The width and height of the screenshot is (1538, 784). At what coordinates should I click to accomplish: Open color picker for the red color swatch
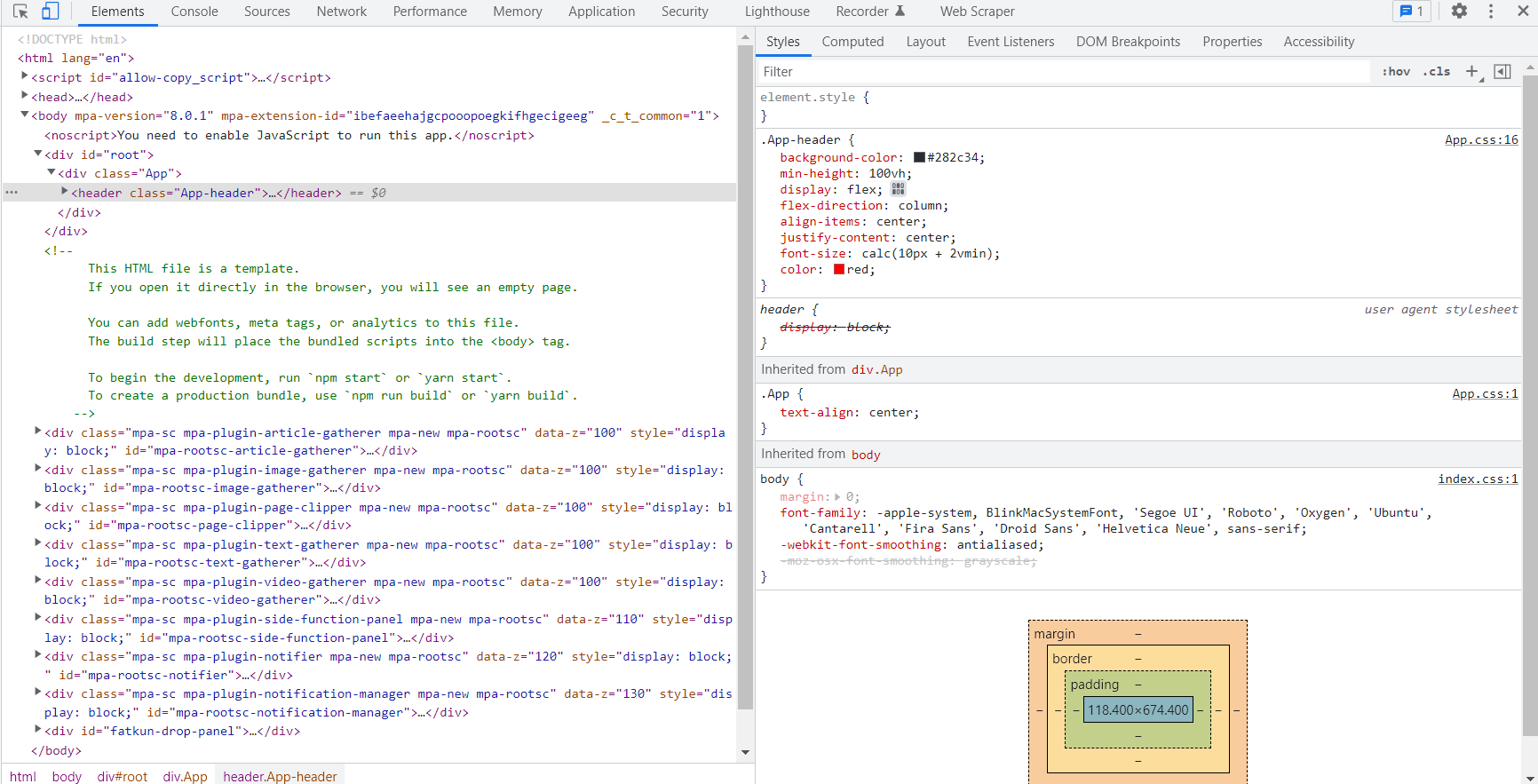tap(839, 270)
